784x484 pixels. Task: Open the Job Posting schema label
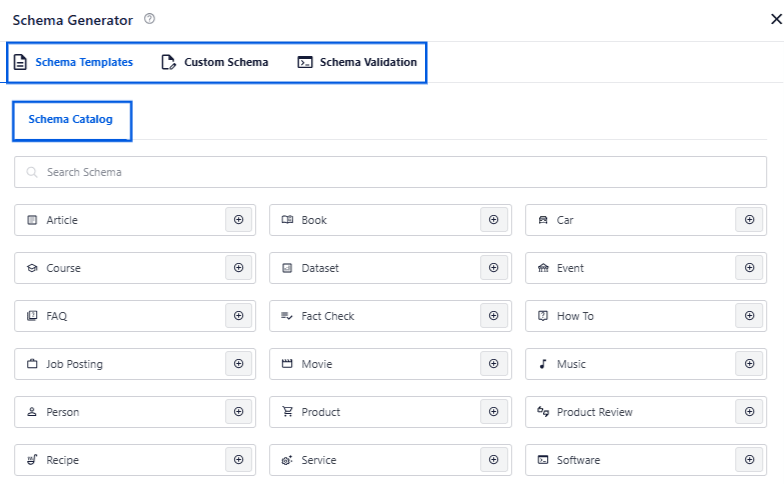click(74, 364)
